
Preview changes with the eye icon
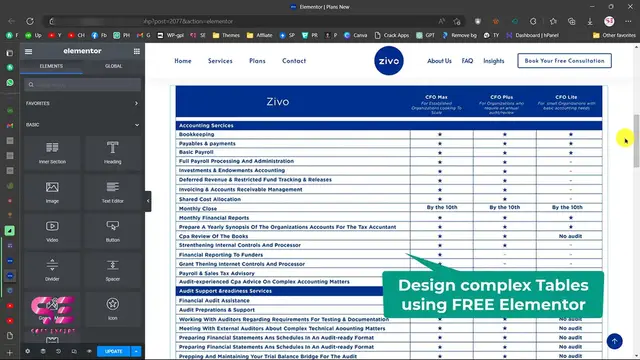pyautogui.click(x=89, y=351)
